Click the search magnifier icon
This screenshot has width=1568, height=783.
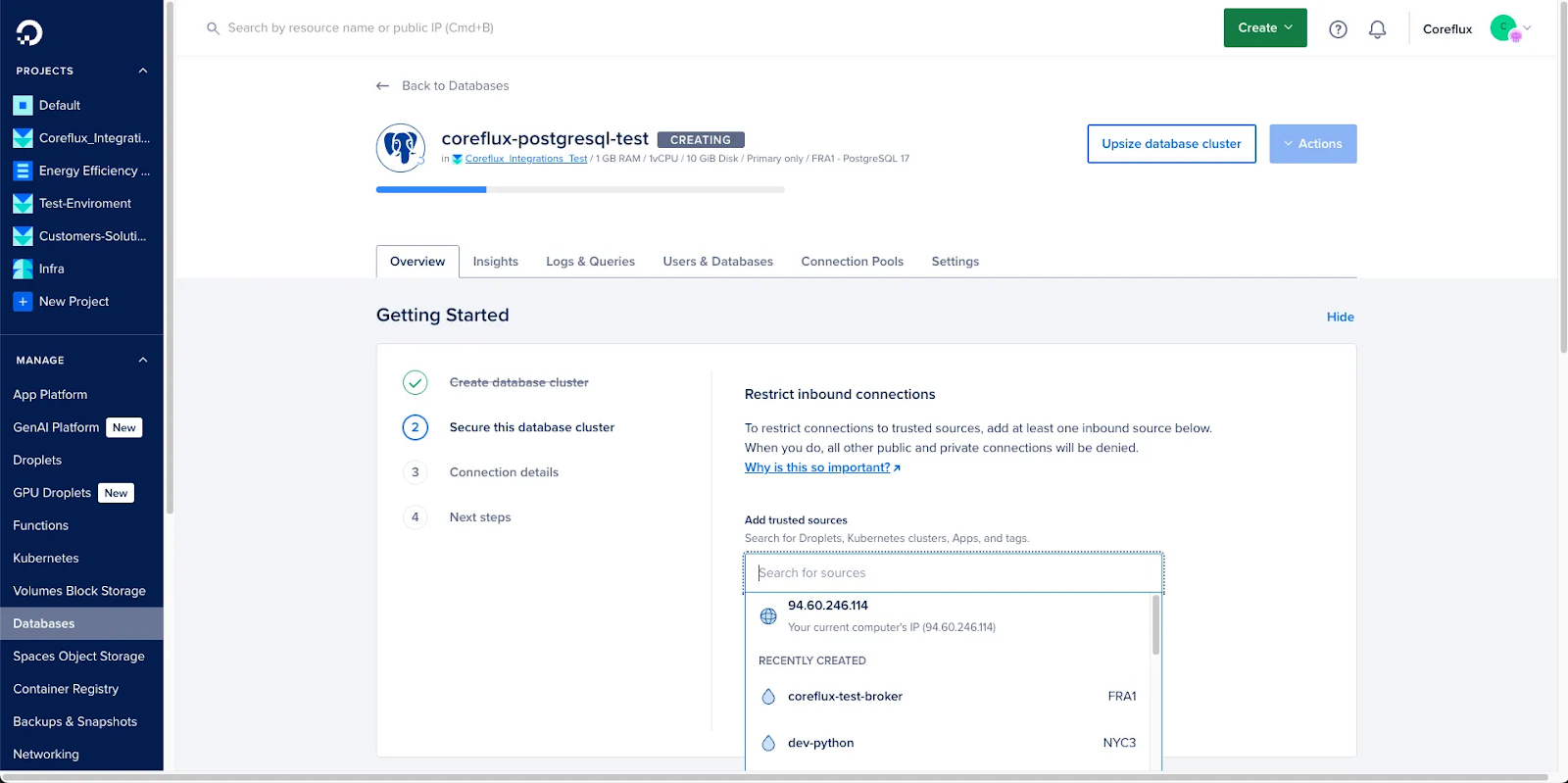click(x=213, y=28)
